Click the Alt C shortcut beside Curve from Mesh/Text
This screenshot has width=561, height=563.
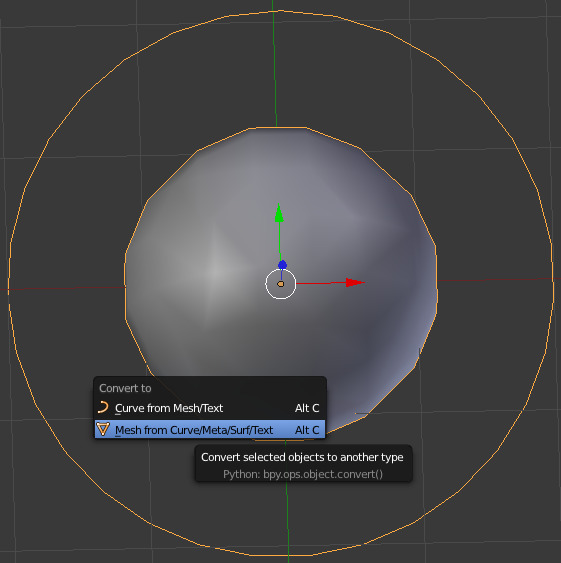[x=307, y=408]
